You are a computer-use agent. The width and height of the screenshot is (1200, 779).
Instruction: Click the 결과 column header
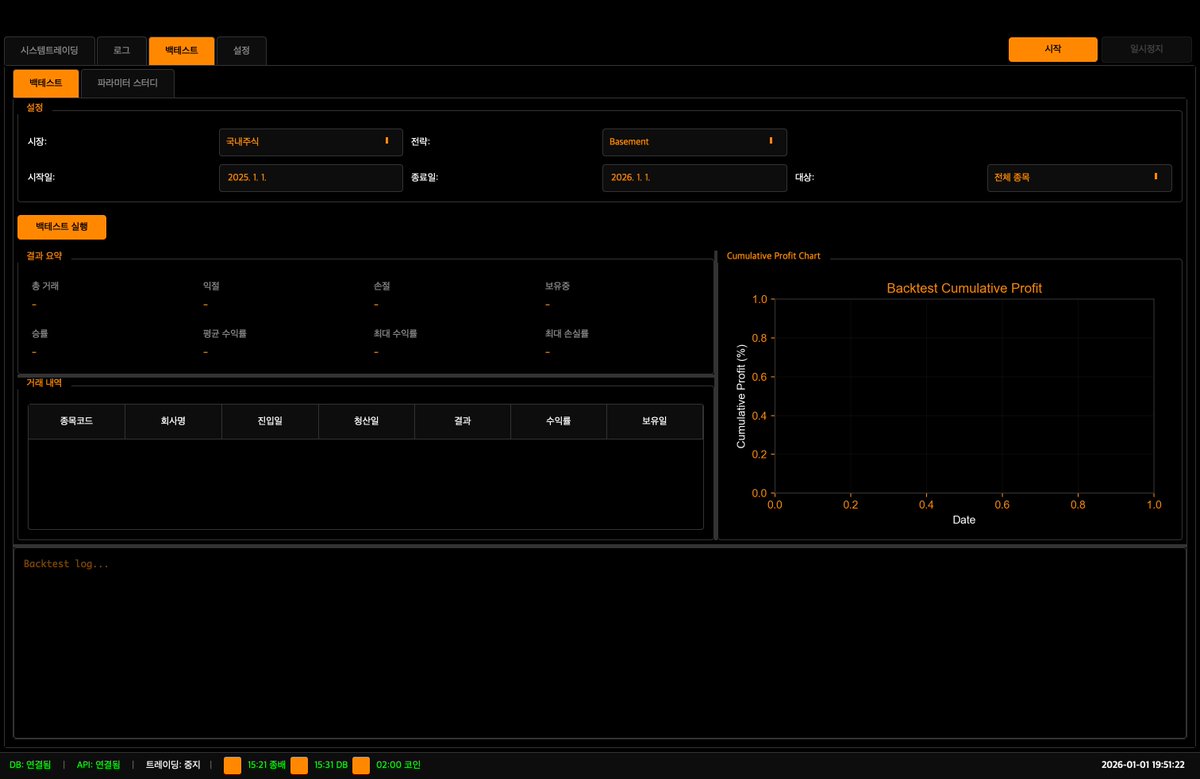[x=462, y=422]
